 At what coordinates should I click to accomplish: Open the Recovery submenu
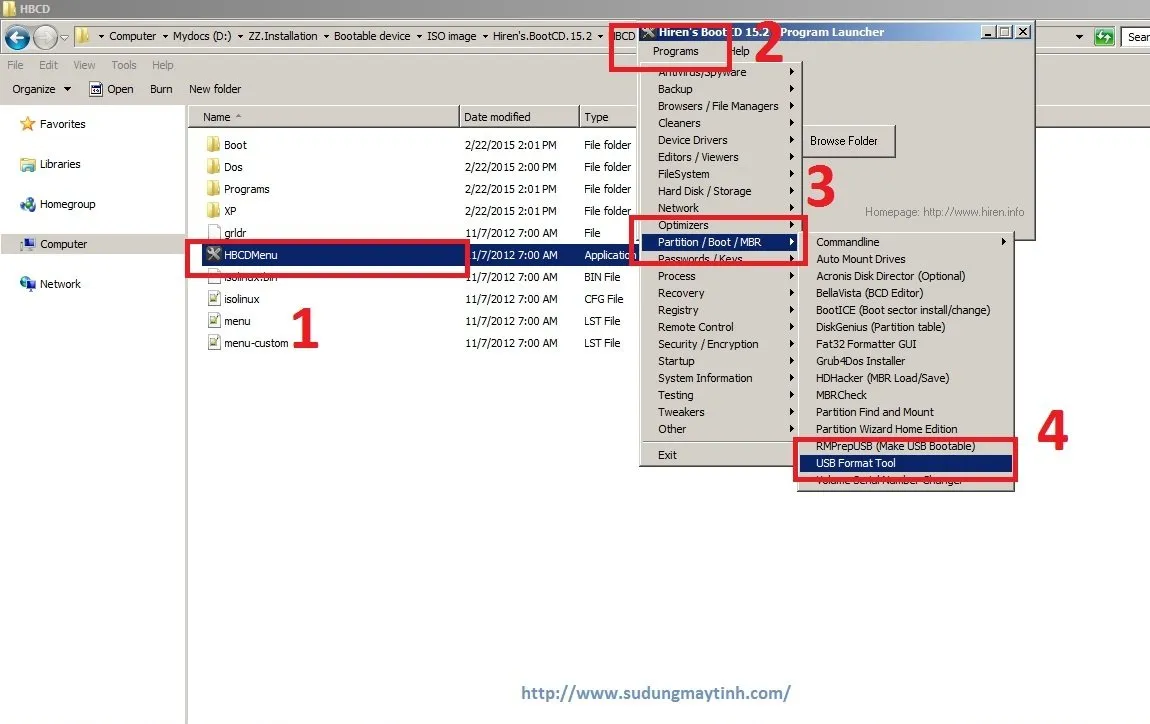720,293
